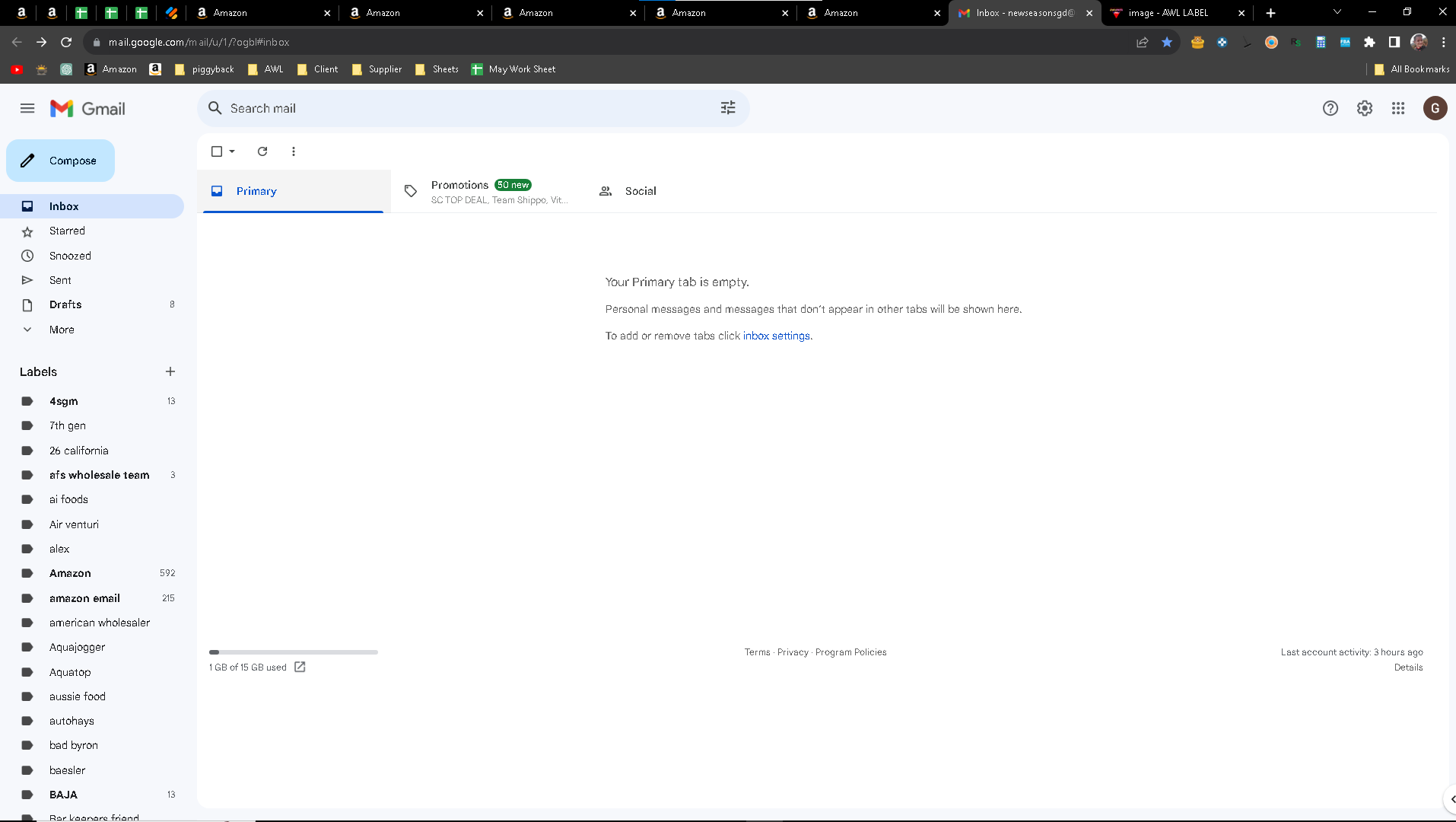The image size is (1456, 822).
Task: Open the Sheets bookmarks folder
Action: click(x=437, y=69)
